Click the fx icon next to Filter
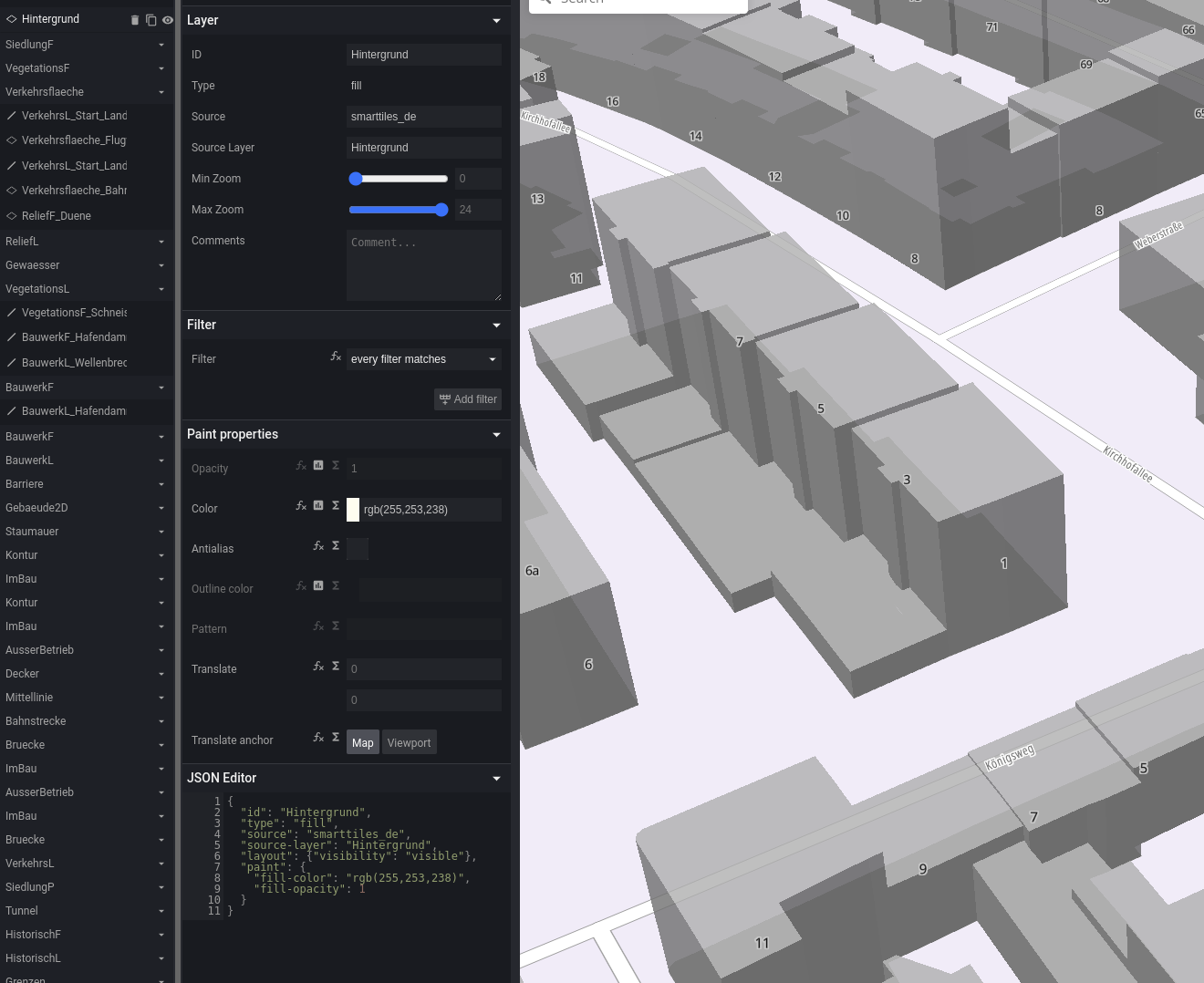The height and width of the screenshot is (983, 1204). pos(336,357)
